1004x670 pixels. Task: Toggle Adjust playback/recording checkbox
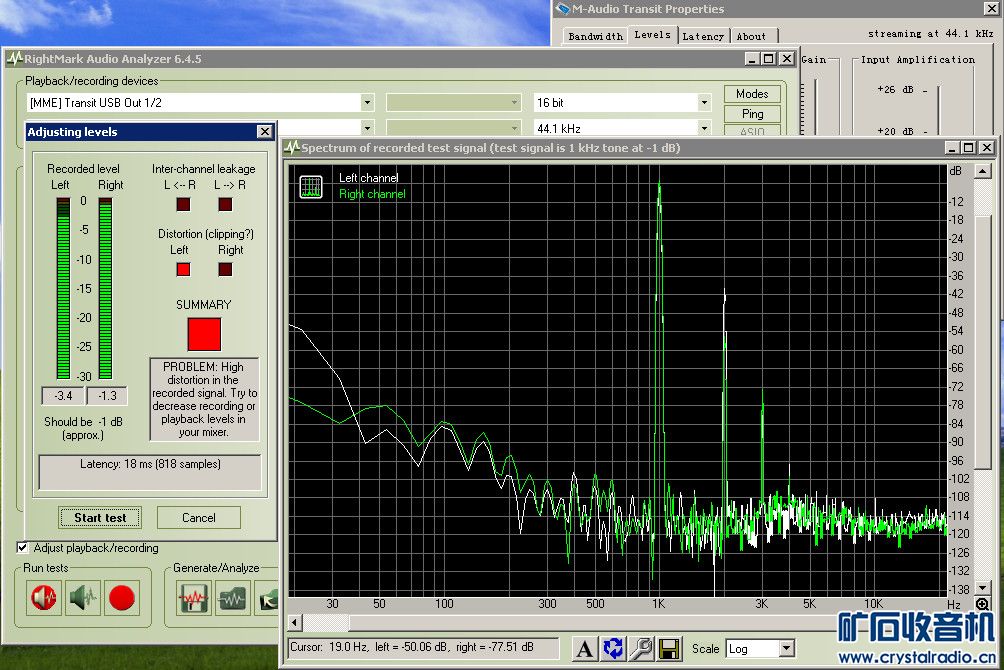tap(23, 548)
